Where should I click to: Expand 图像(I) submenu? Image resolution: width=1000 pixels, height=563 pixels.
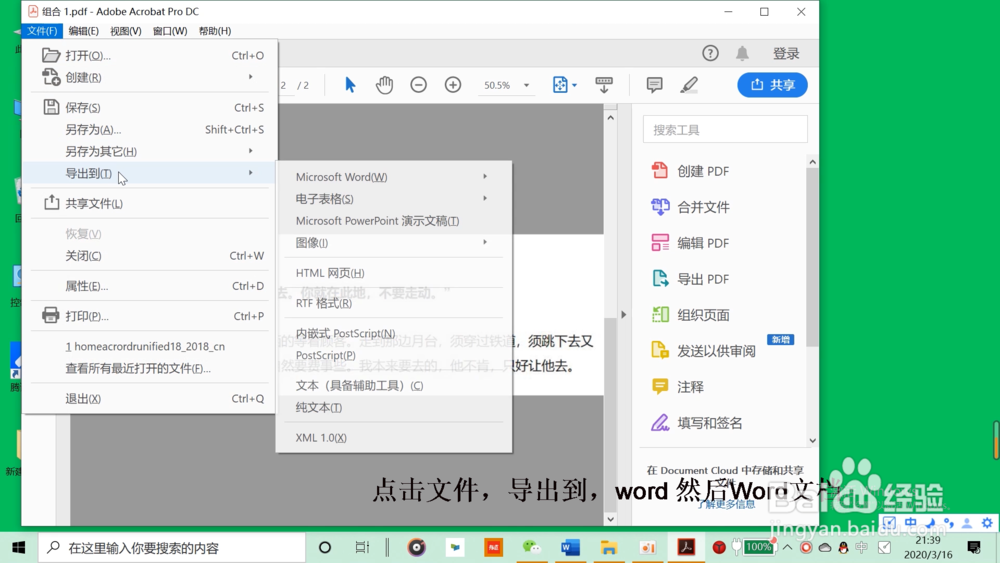pos(394,242)
